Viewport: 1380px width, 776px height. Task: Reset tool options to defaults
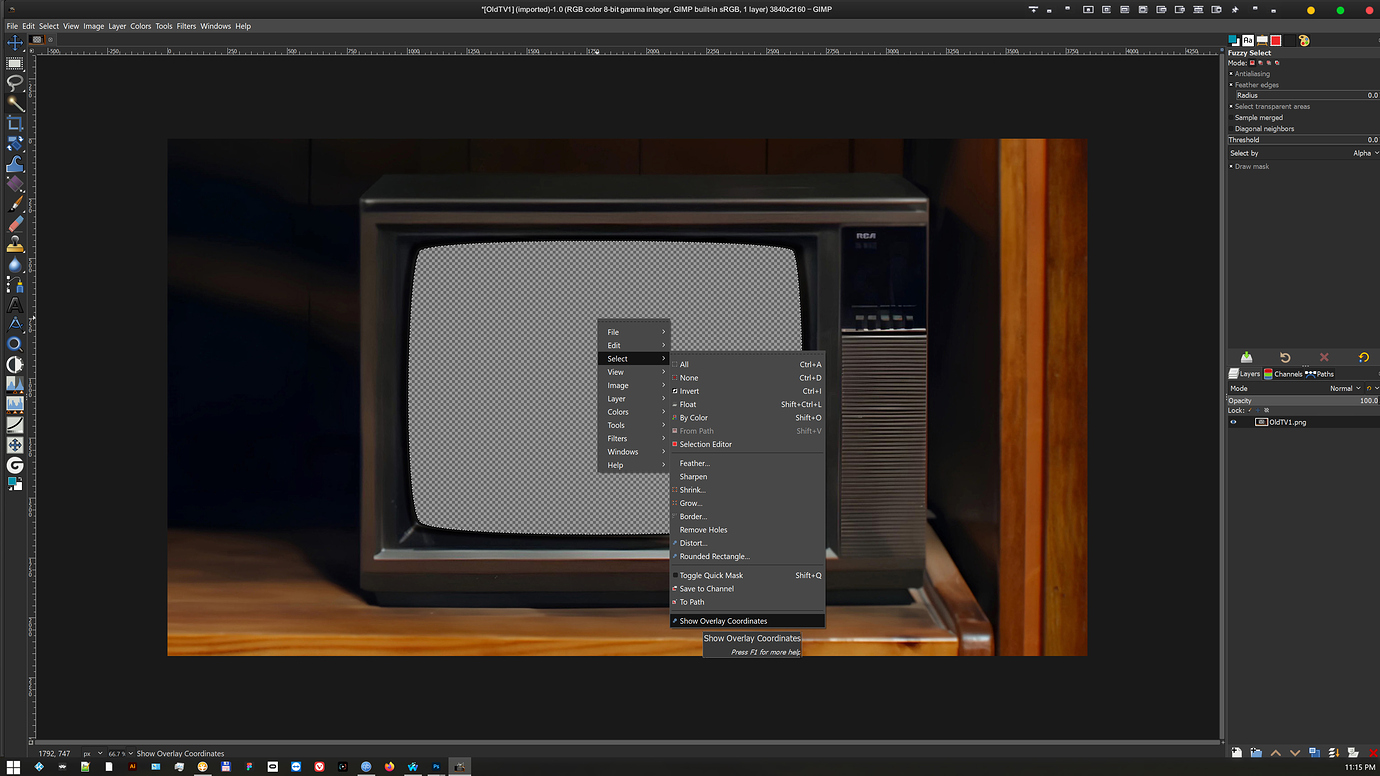coord(1363,357)
